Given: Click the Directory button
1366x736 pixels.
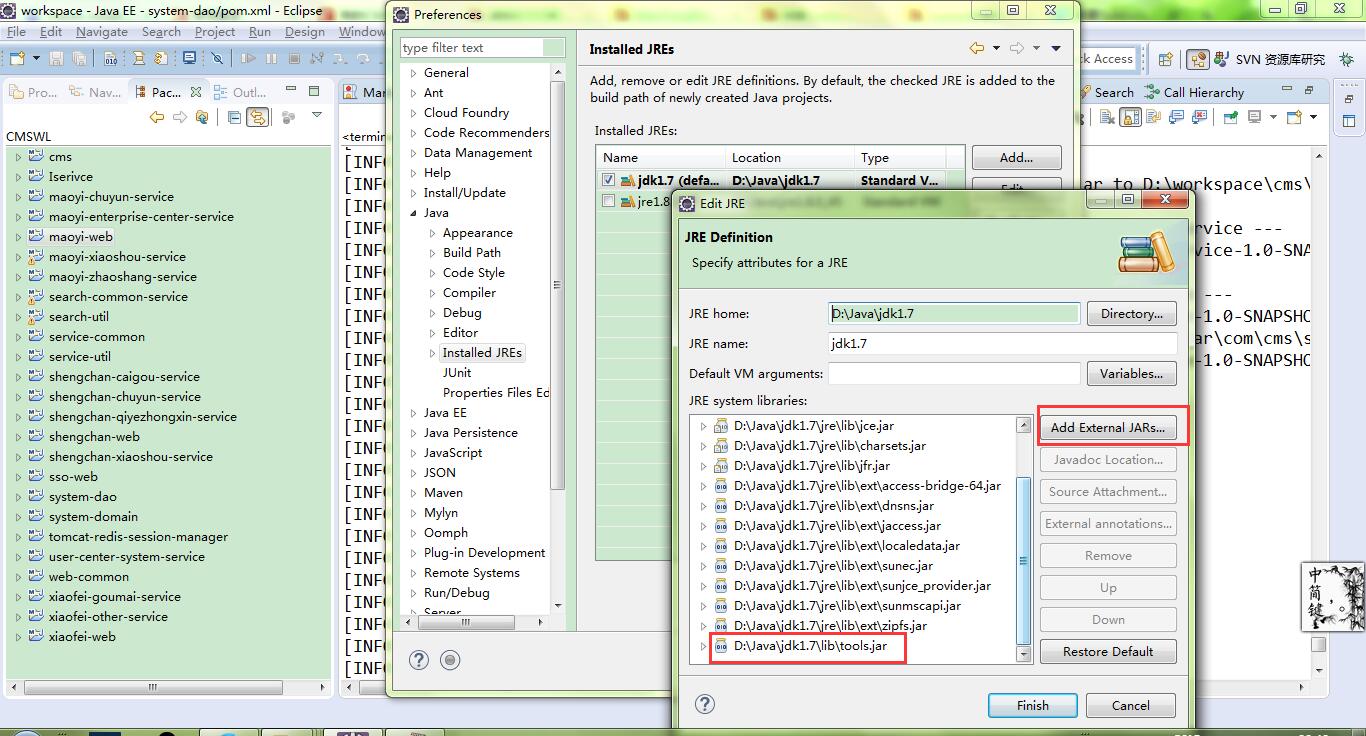Looking at the screenshot, I should pyautogui.click(x=1131, y=313).
